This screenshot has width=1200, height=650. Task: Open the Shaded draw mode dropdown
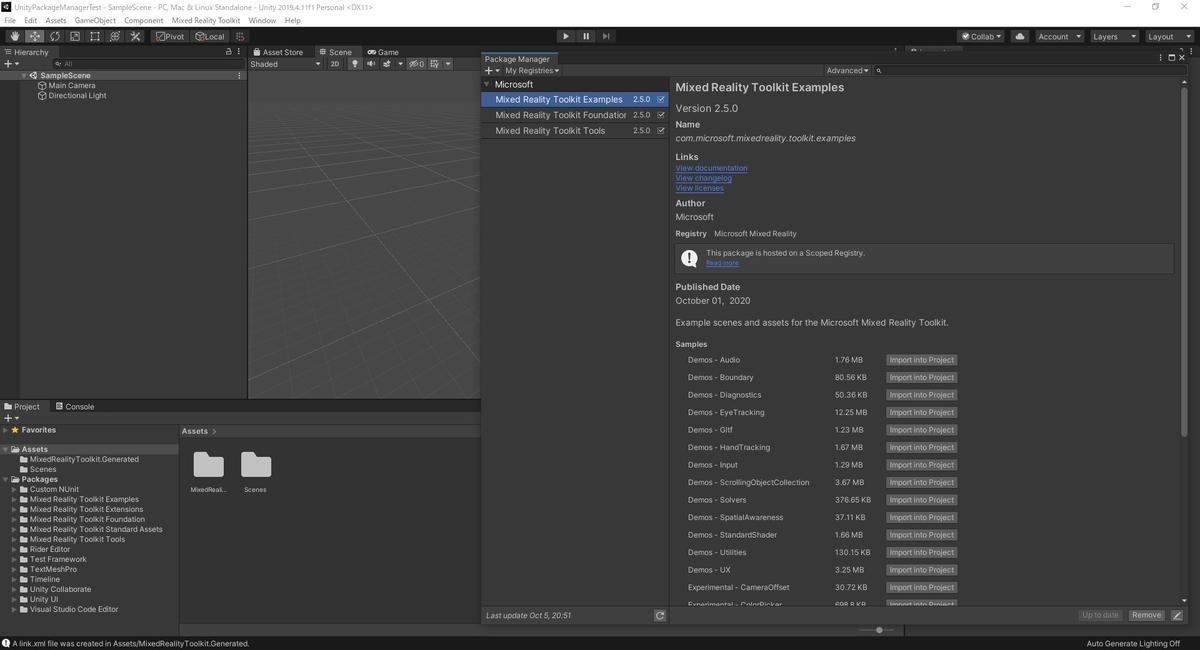click(x=286, y=64)
